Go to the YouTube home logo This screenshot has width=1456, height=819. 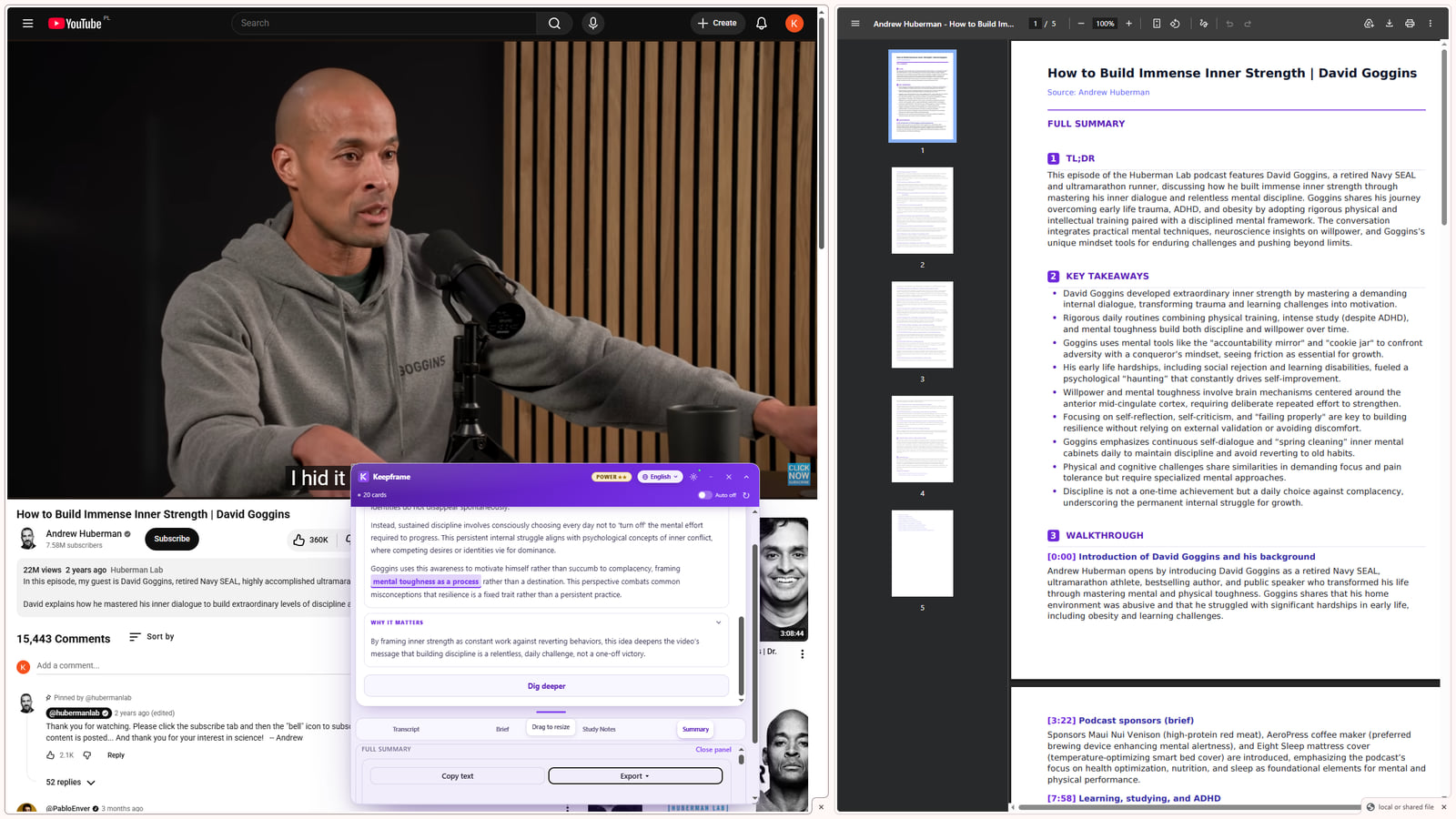(76, 24)
